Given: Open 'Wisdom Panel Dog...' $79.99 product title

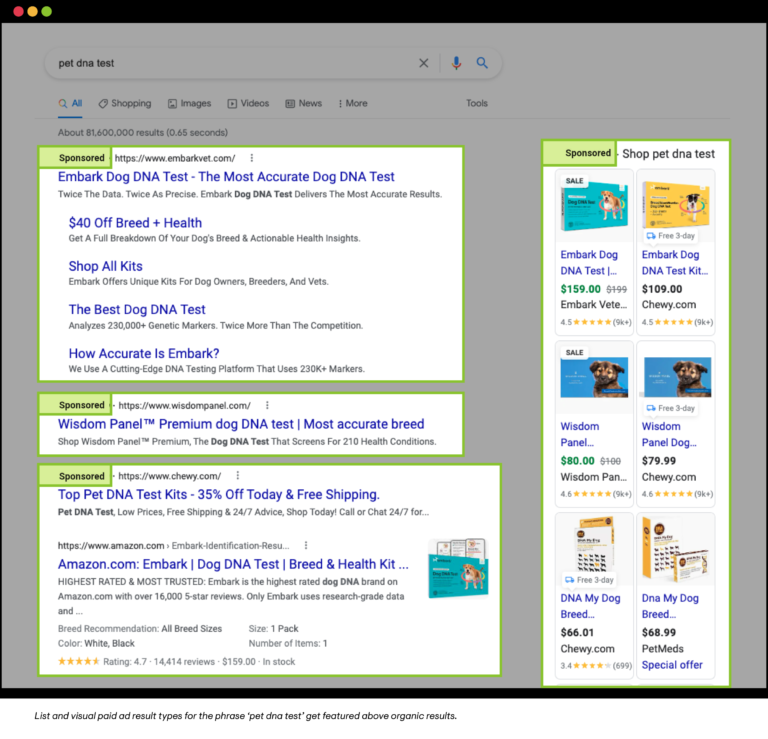Looking at the screenshot, I should pyautogui.click(x=669, y=434).
